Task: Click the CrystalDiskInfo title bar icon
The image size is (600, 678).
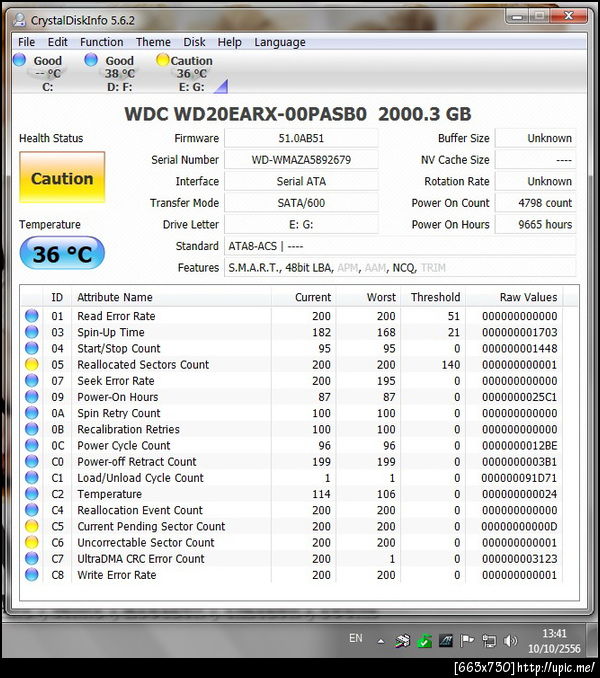Action: (19, 20)
